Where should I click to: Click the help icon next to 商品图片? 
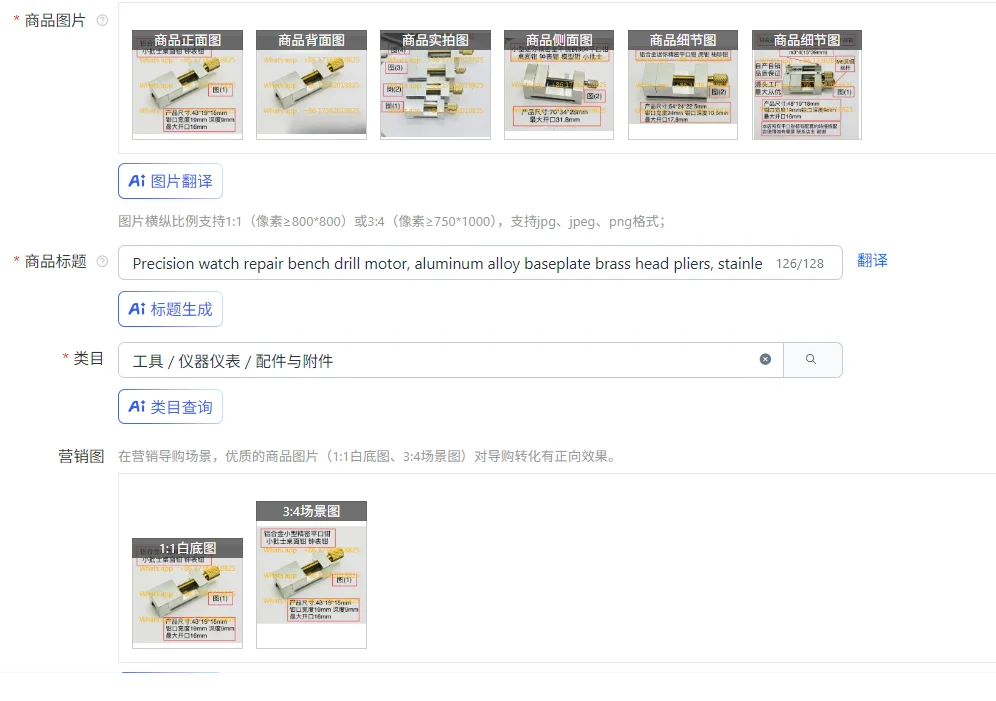102,20
